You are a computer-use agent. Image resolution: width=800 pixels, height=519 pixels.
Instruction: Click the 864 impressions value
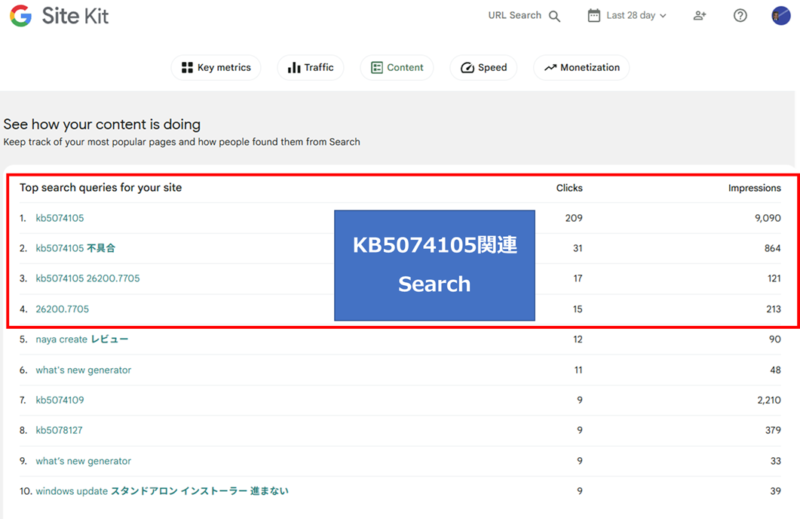click(x=772, y=249)
